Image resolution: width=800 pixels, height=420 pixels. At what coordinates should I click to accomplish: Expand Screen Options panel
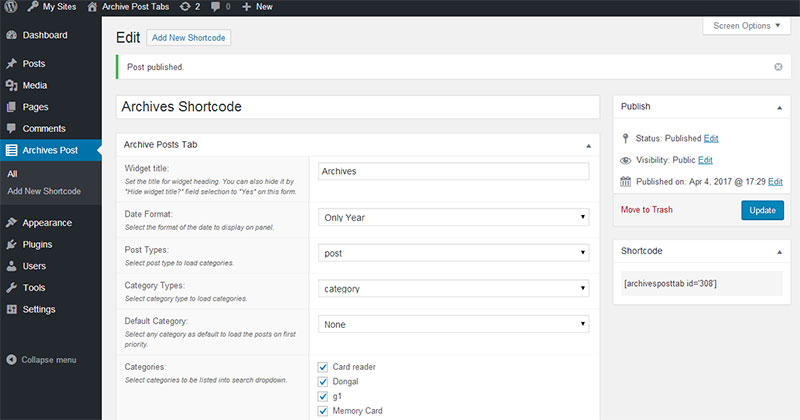pyautogui.click(x=746, y=26)
